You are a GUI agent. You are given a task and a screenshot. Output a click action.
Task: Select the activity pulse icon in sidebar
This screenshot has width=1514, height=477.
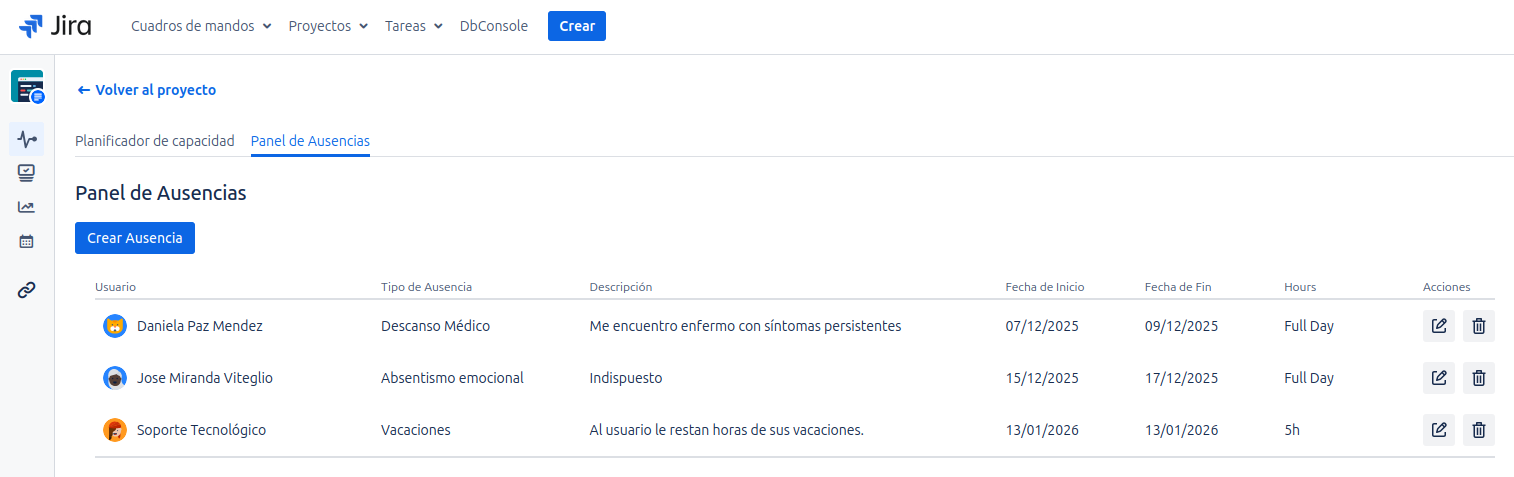pyautogui.click(x=27, y=139)
